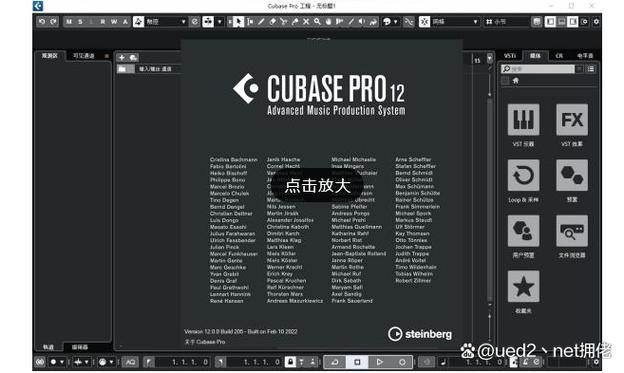The width and height of the screenshot is (624, 373).
Task: Toggle global Write W automation button
Action: coord(114,21)
